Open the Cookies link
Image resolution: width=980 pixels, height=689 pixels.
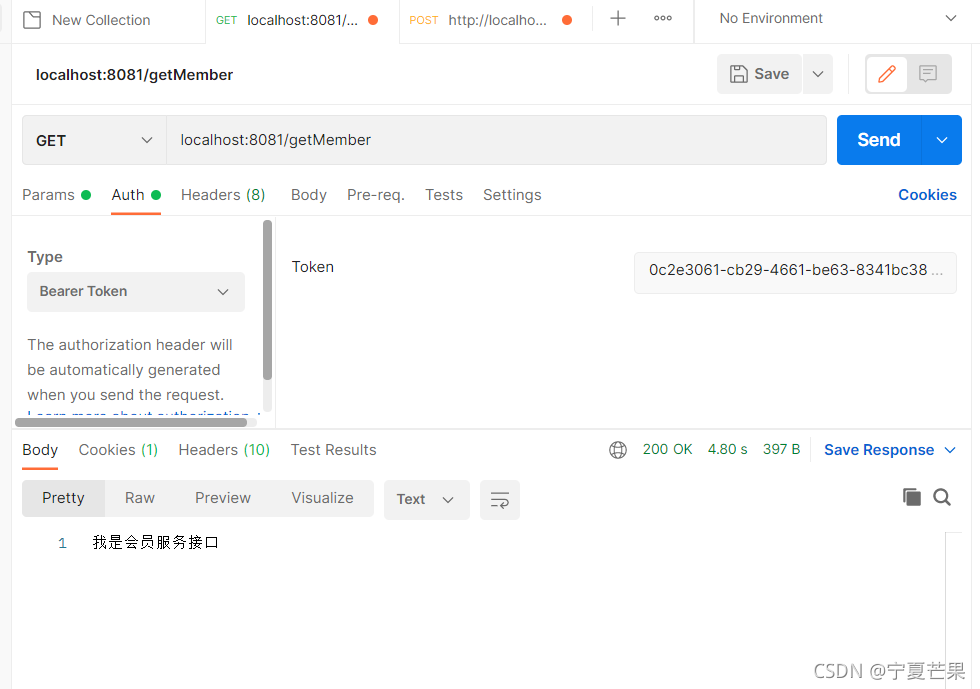928,195
